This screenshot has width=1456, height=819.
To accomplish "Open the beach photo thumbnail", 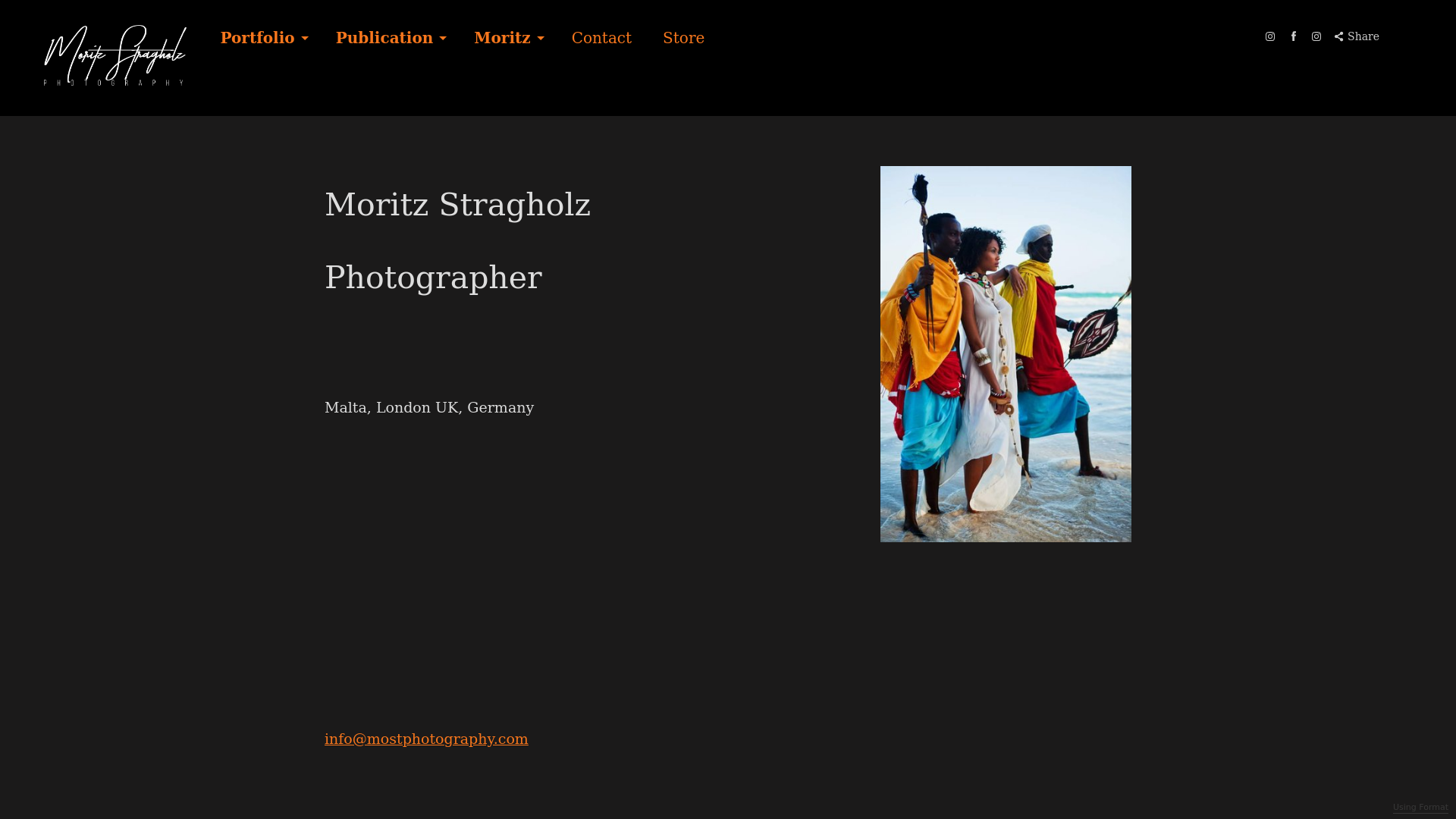I will pos(1006,354).
